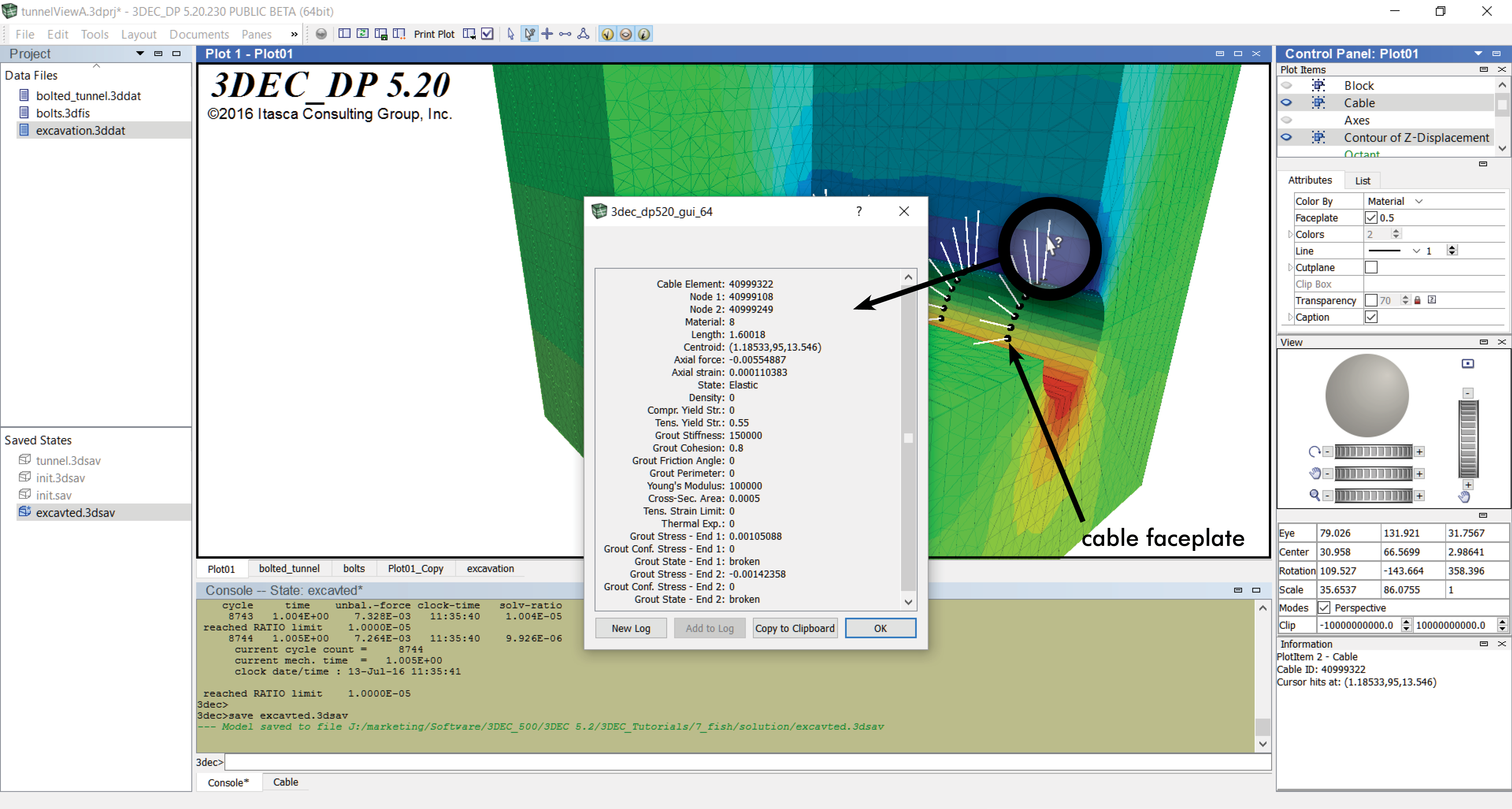Click the Block plot item type icon
The height and width of the screenshot is (809, 1512).
(x=1318, y=85)
